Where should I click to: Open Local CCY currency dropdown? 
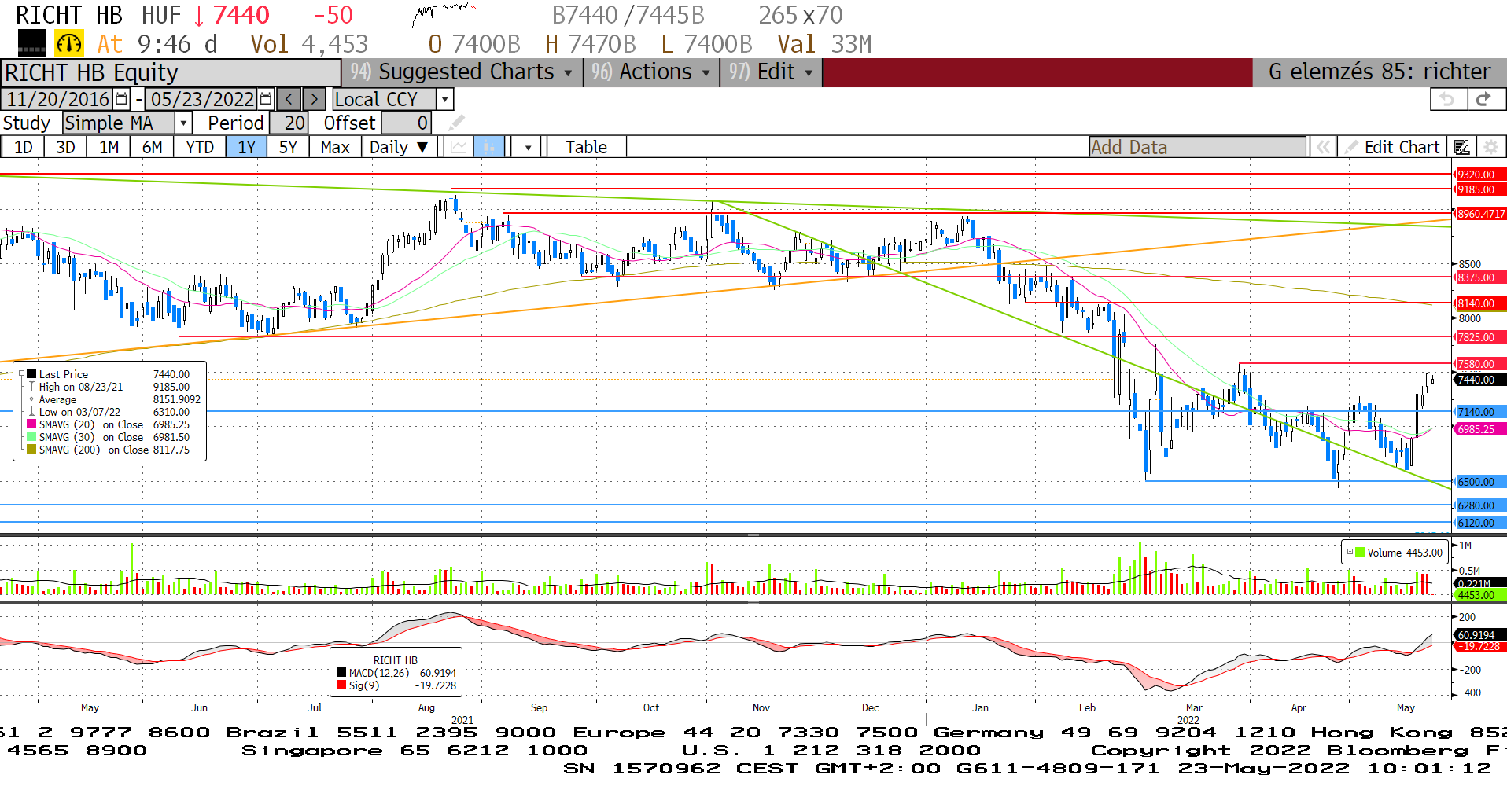pyautogui.click(x=444, y=99)
